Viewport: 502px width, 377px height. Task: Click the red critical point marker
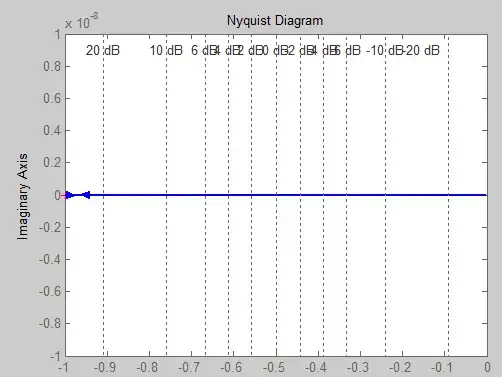[64, 195]
